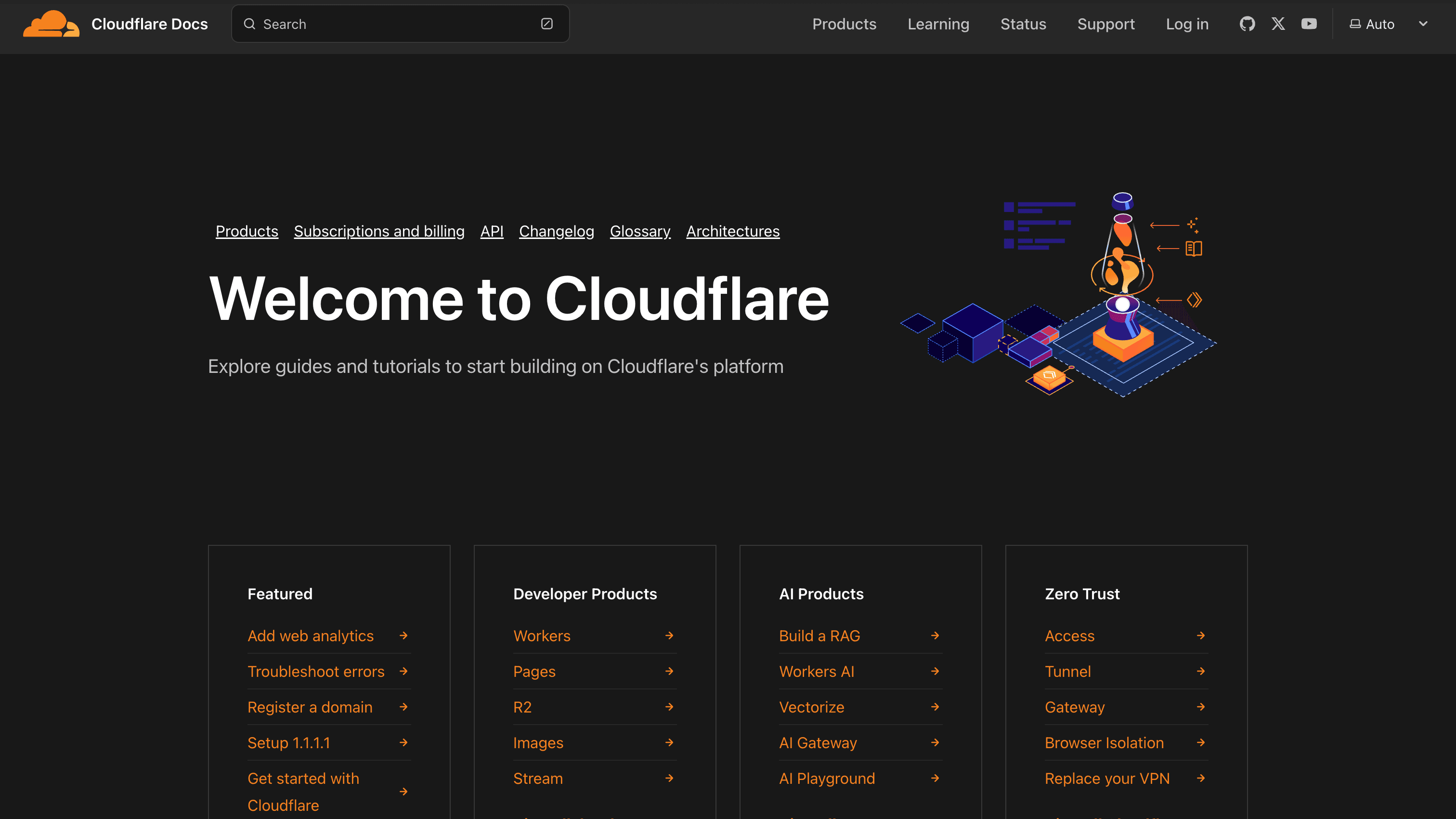This screenshot has height=819, width=1456.
Task: Open Setup 1.1.1.1 link
Action: (x=289, y=743)
